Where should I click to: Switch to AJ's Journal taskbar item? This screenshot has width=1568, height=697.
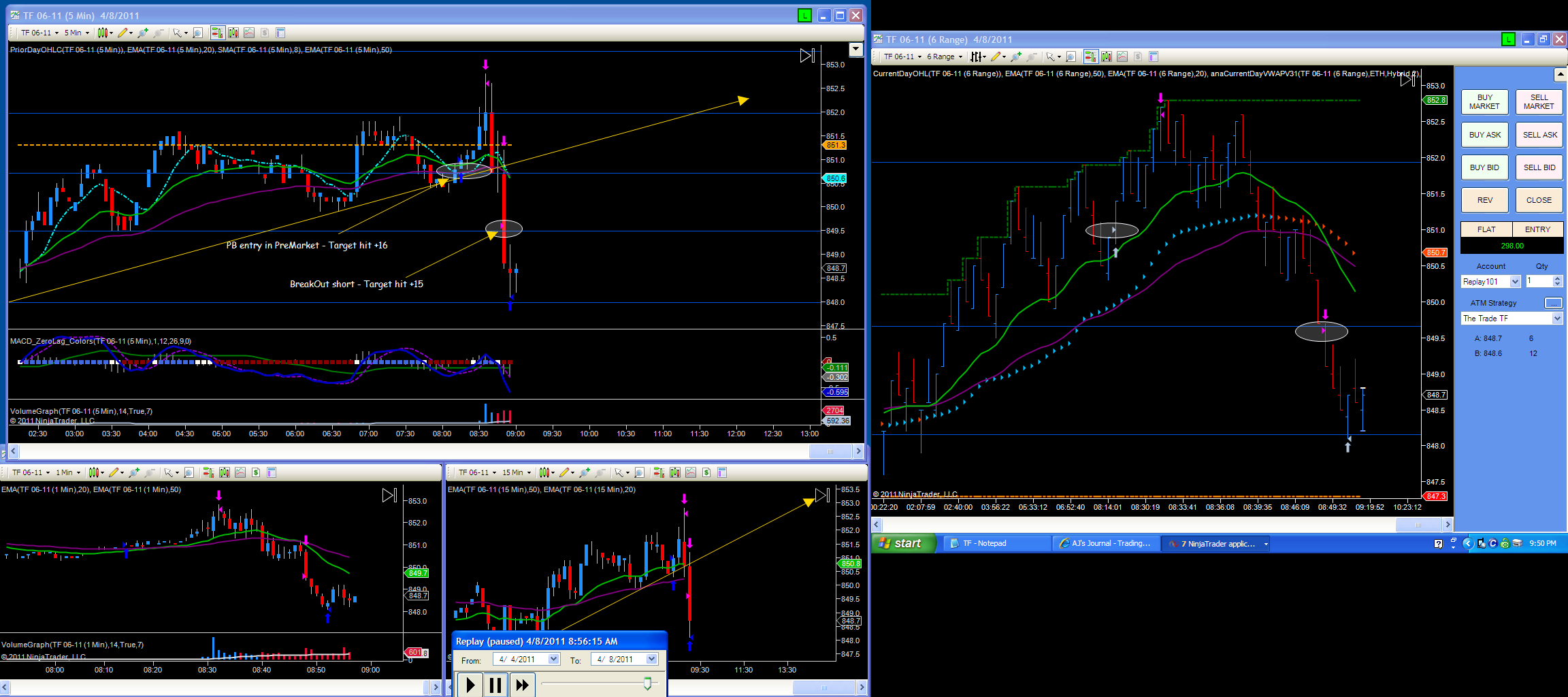[1107, 543]
